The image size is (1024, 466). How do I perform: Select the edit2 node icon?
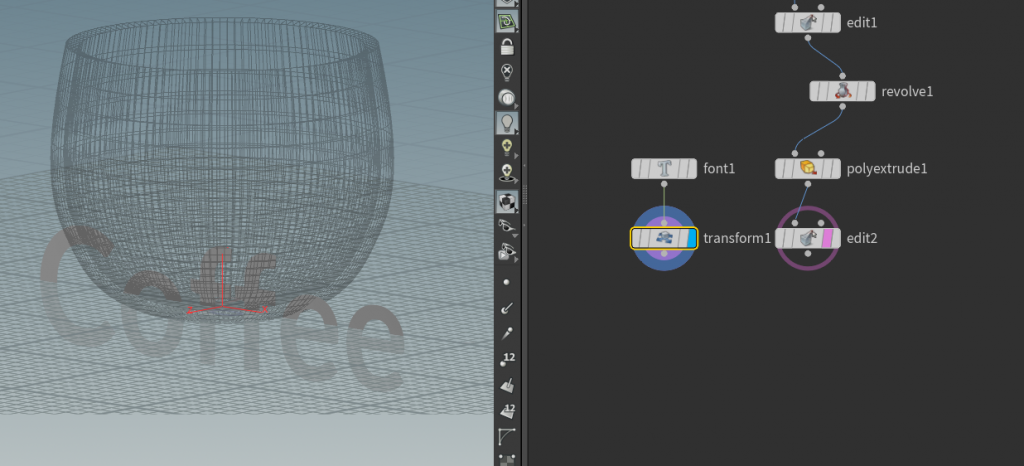[x=808, y=238]
